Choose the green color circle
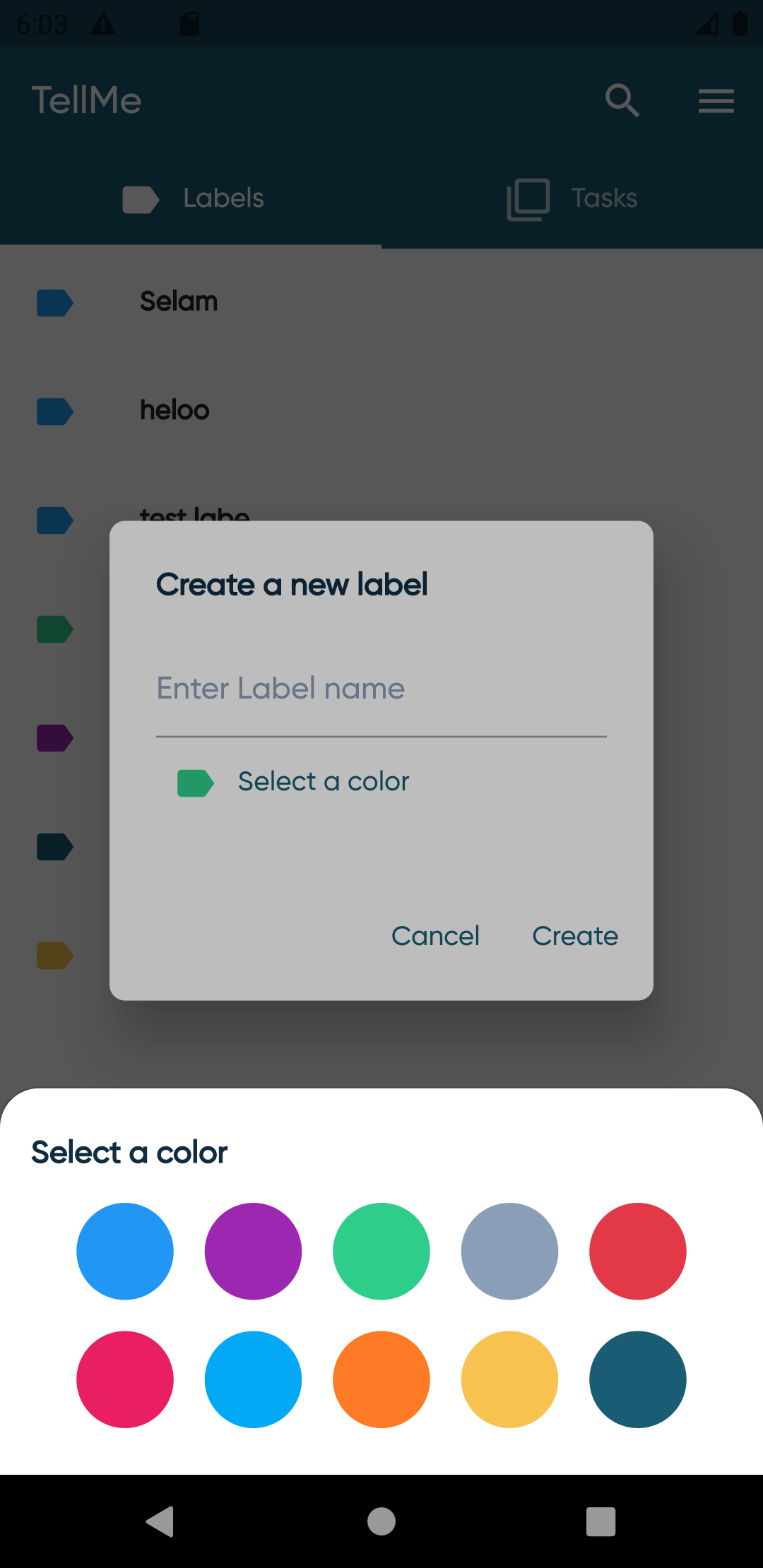Image resolution: width=763 pixels, height=1568 pixels. pos(381,1251)
